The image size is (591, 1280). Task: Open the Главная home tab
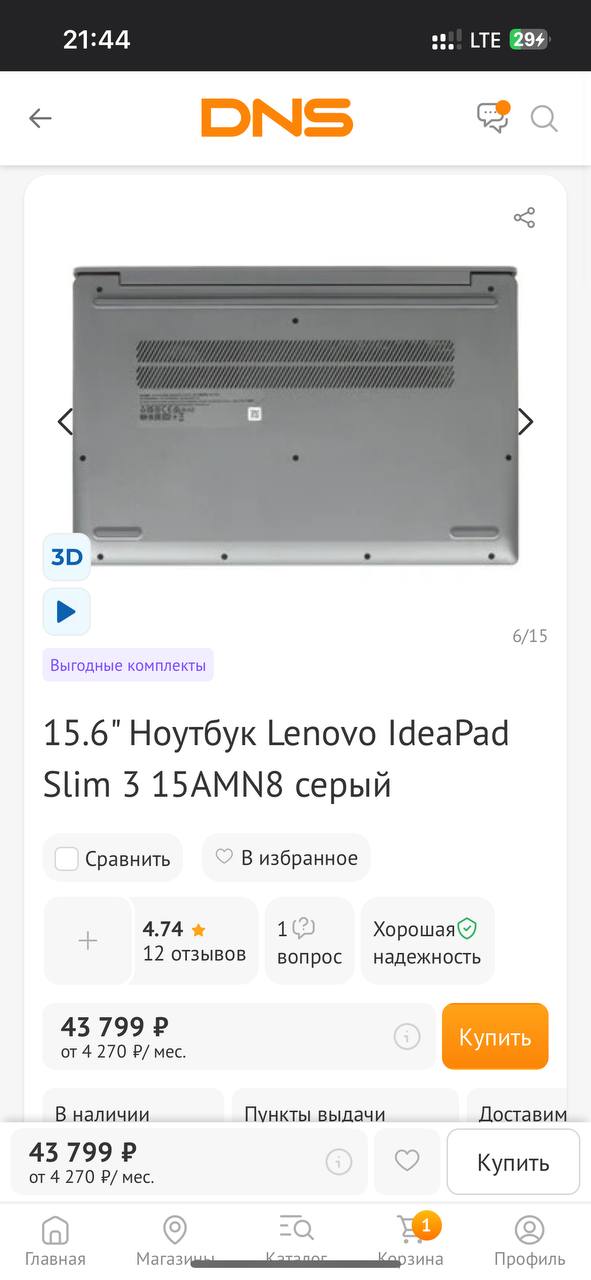point(56,1241)
